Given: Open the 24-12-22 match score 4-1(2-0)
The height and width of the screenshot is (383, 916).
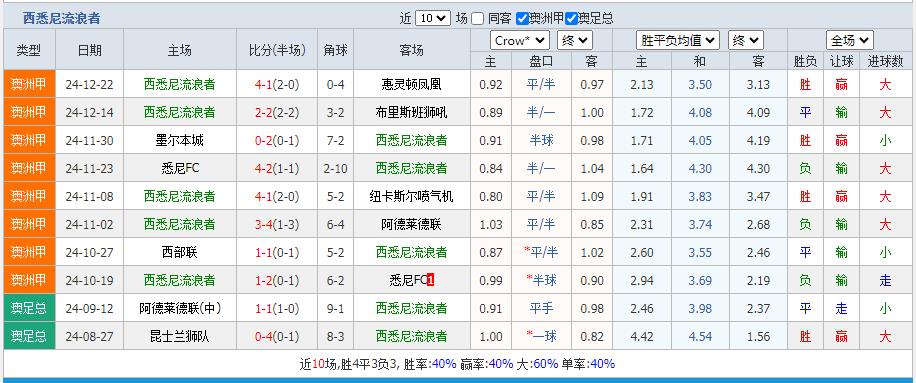Looking at the screenshot, I should click(x=277, y=85).
